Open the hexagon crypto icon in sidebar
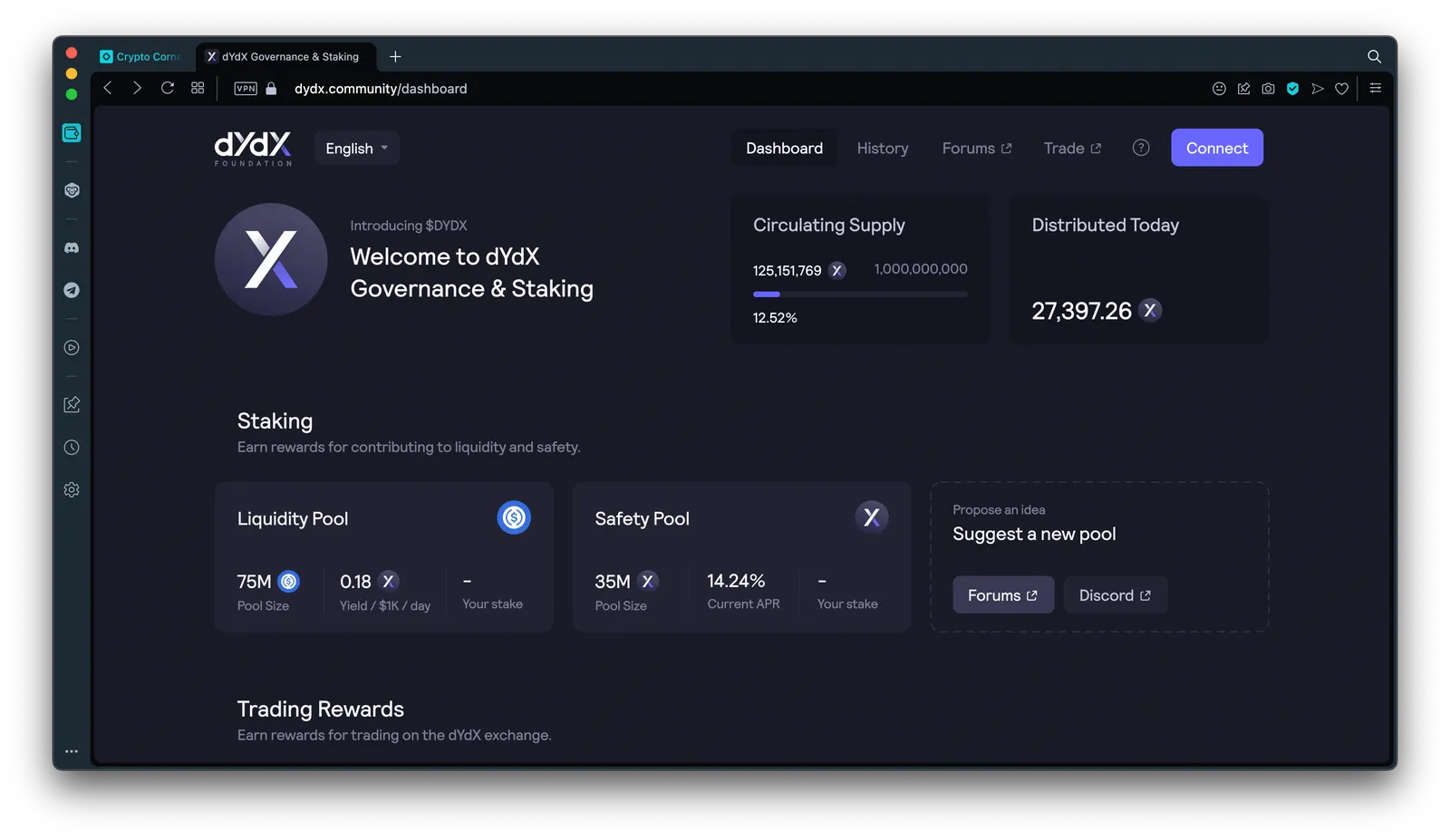This screenshot has width=1450, height=840. pos(72,190)
